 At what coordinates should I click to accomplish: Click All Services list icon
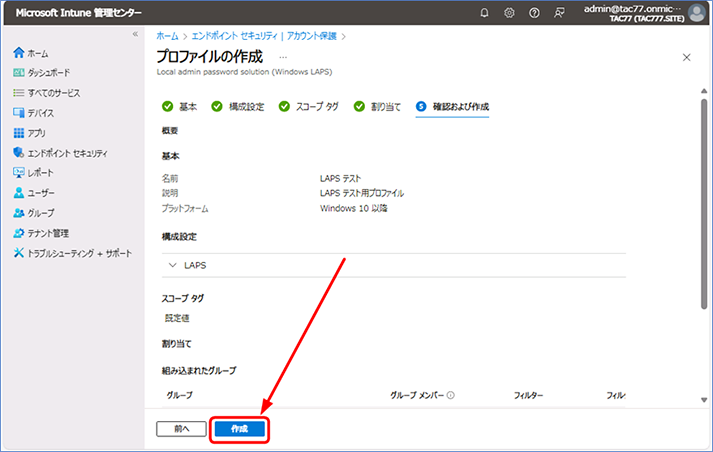tap(19, 93)
